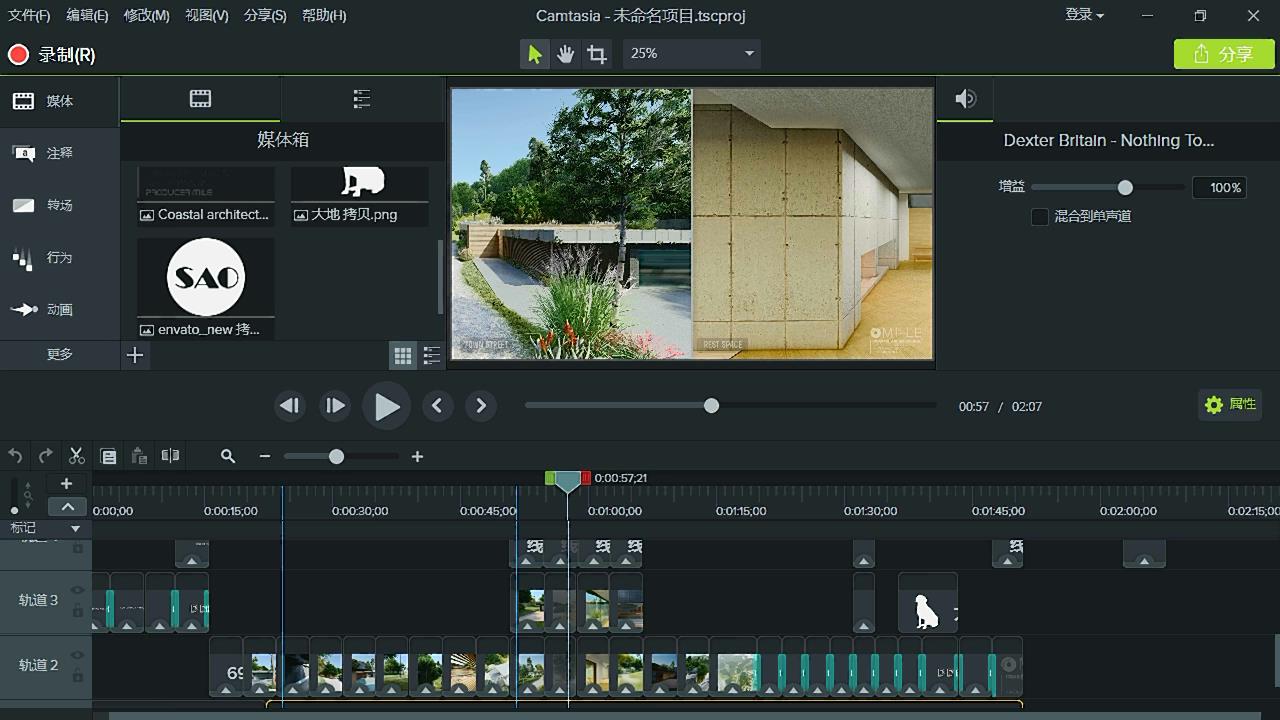Expand the 标记 marker dropdown arrow
This screenshot has width=1280, height=720.
pos(75,528)
